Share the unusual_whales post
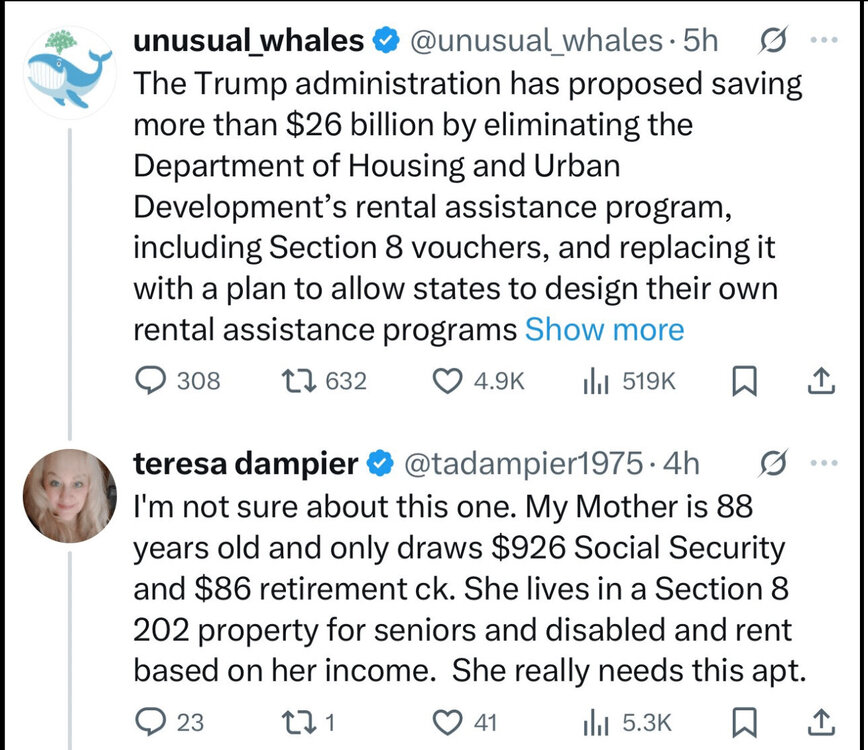The image size is (868, 750). [819, 381]
